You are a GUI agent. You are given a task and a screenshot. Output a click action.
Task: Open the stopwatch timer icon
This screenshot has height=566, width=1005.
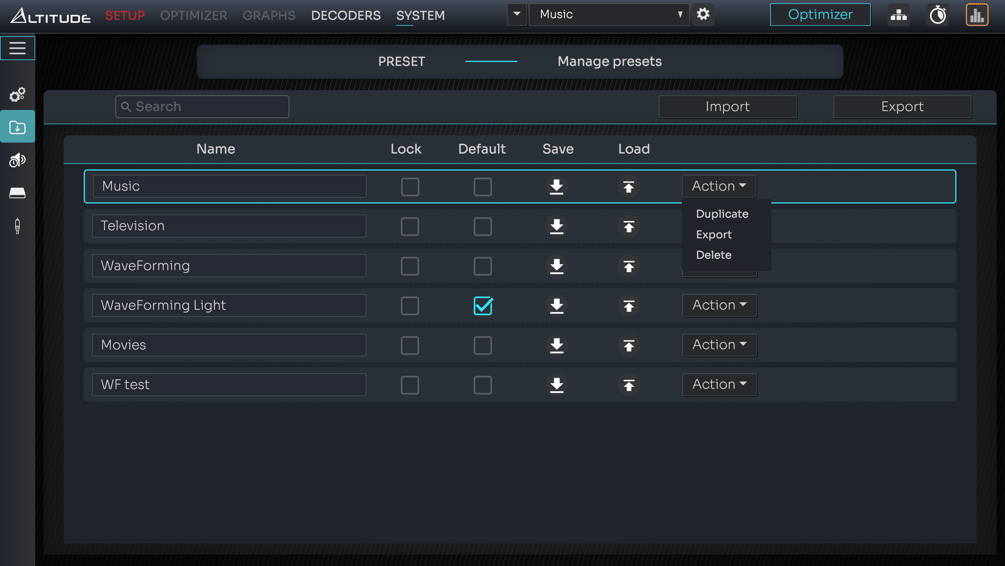[938, 15]
